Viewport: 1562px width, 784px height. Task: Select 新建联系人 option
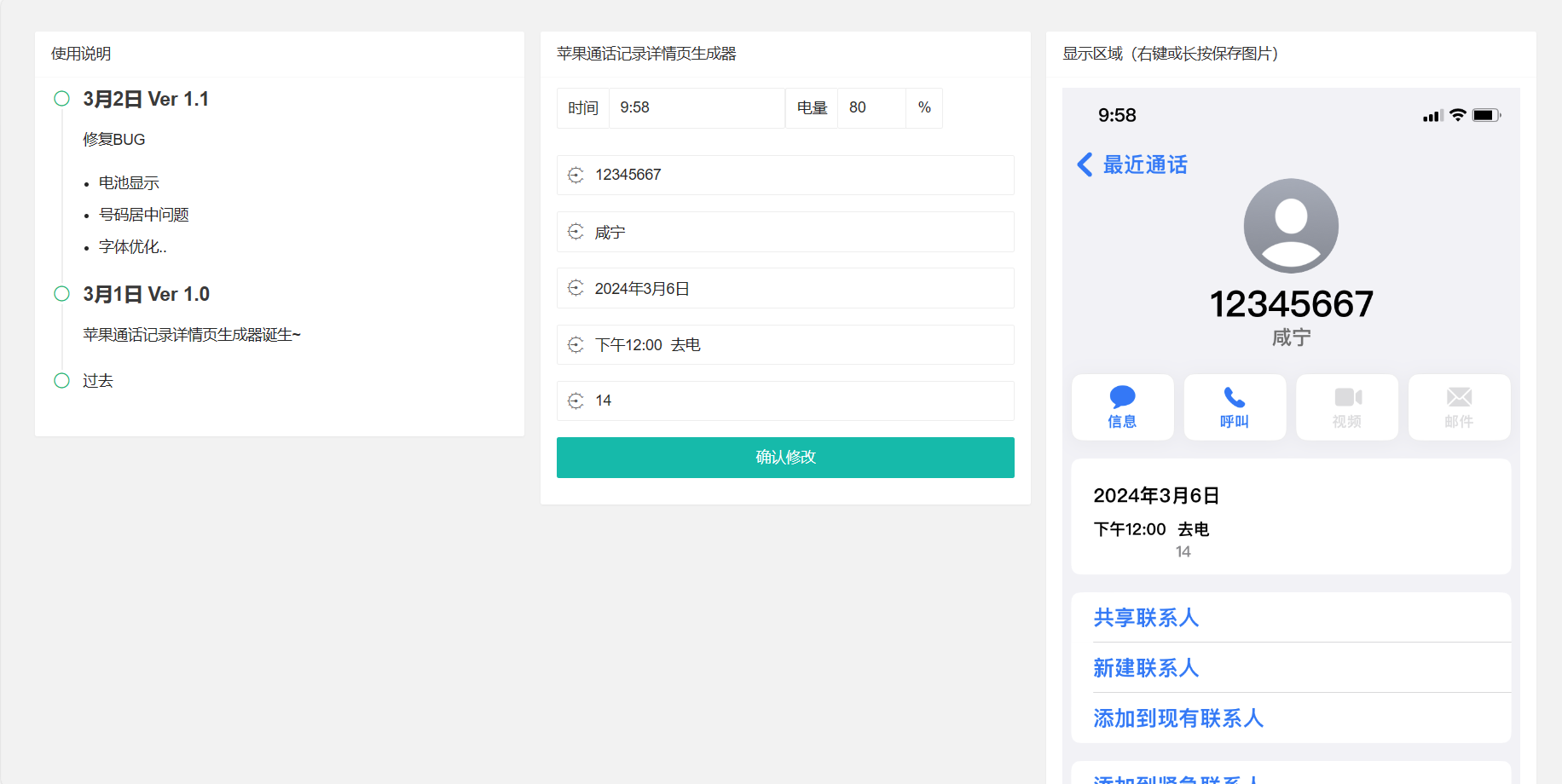(x=1146, y=668)
